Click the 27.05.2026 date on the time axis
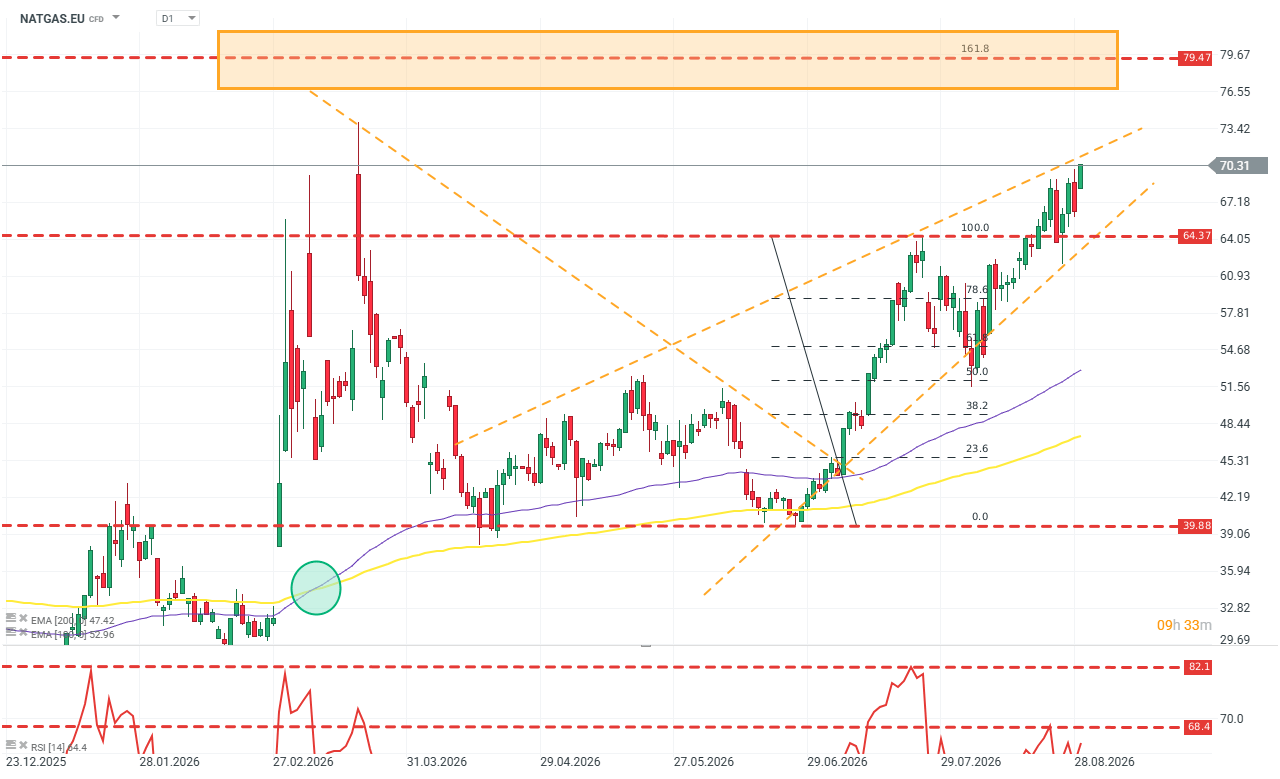 click(704, 762)
